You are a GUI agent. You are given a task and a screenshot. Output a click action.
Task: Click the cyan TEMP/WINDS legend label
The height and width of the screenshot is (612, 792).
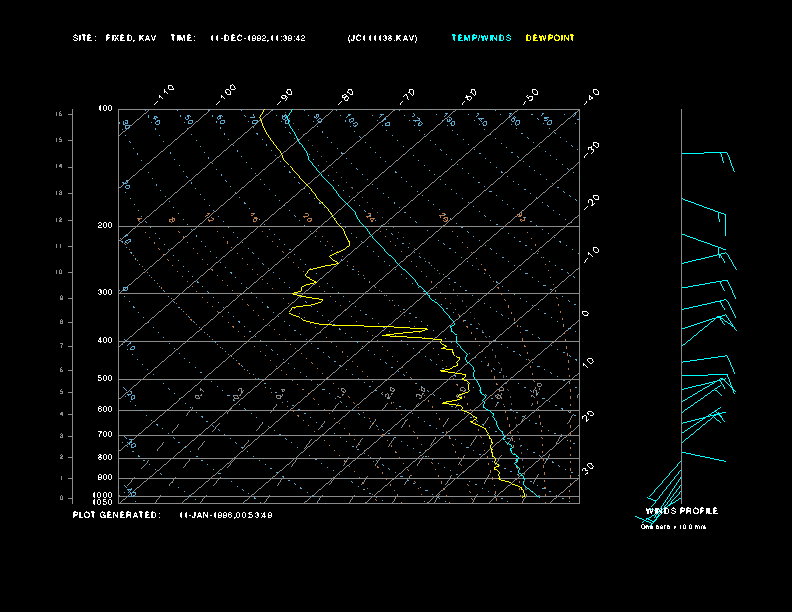pyautogui.click(x=480, y=38)
